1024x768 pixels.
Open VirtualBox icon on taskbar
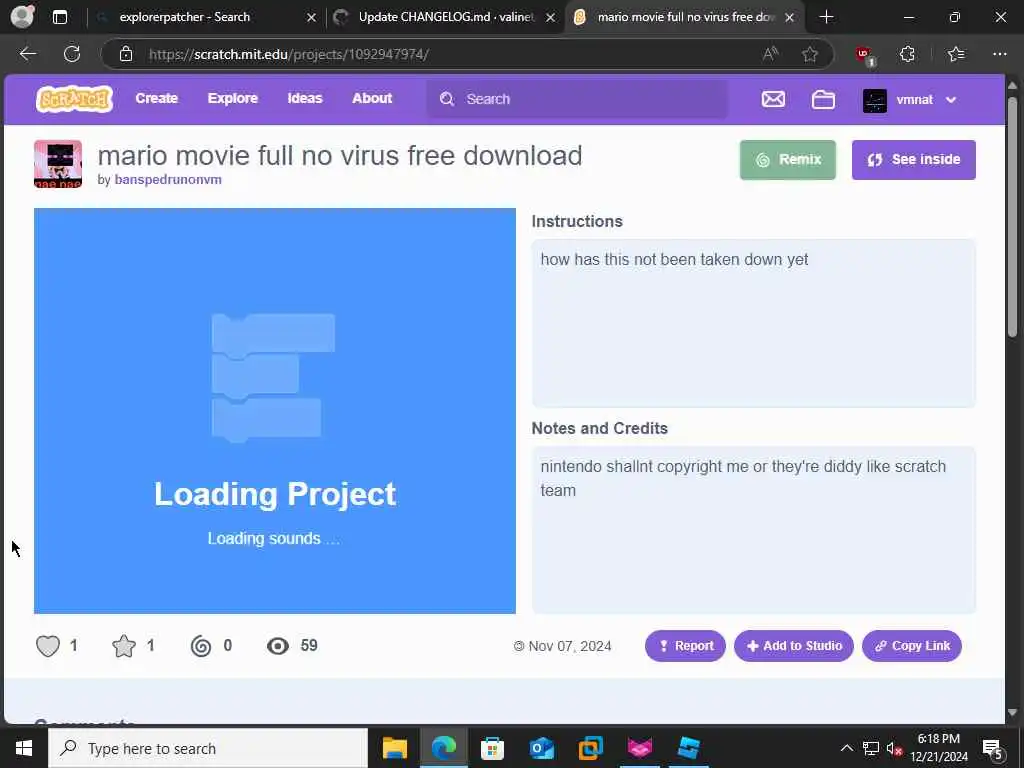[590, 748]
